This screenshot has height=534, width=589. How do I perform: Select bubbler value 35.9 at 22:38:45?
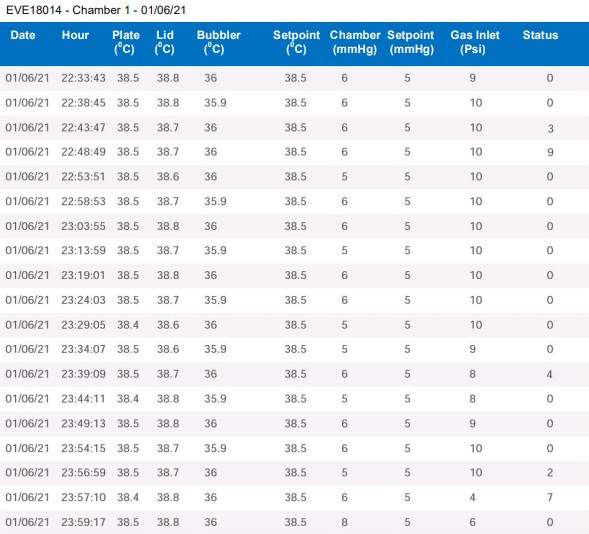tap(215, 103)
